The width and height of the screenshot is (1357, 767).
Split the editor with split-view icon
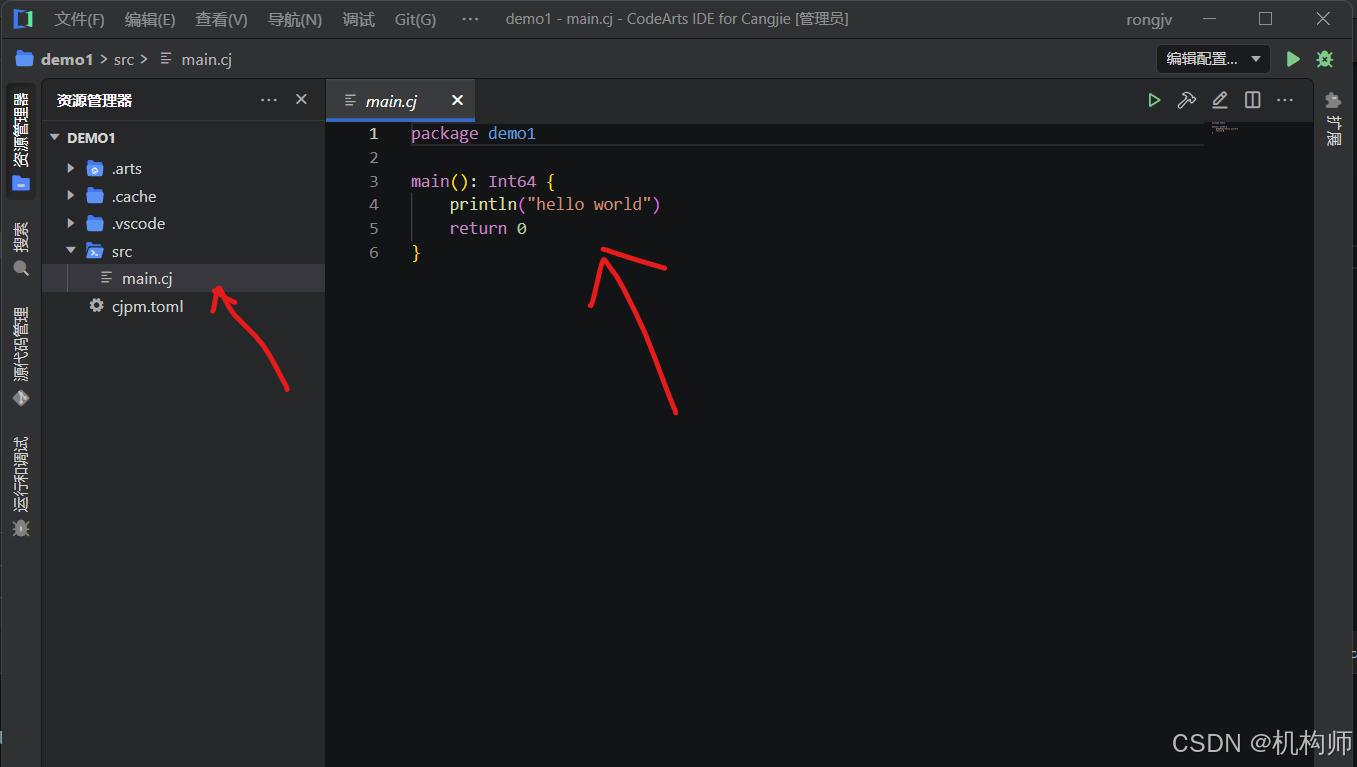point(1252,100)
